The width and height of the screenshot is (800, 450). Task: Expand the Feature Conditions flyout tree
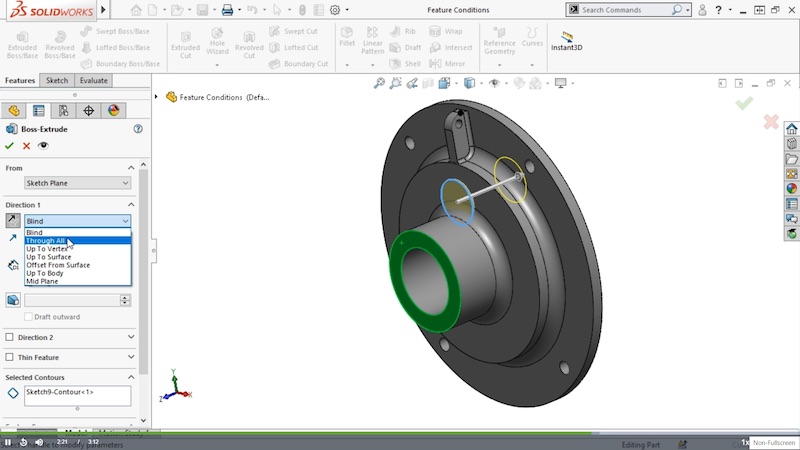point(156,97)
